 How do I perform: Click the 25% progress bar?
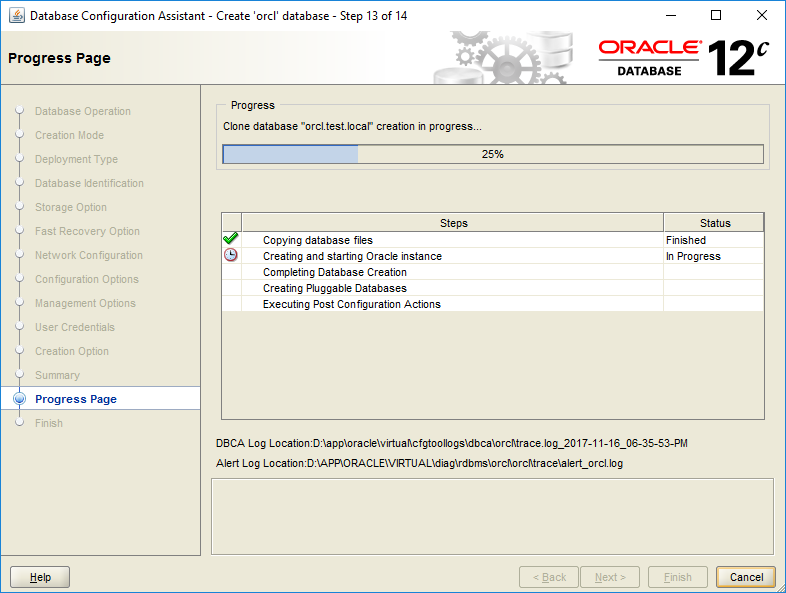[x=493, y=154]
